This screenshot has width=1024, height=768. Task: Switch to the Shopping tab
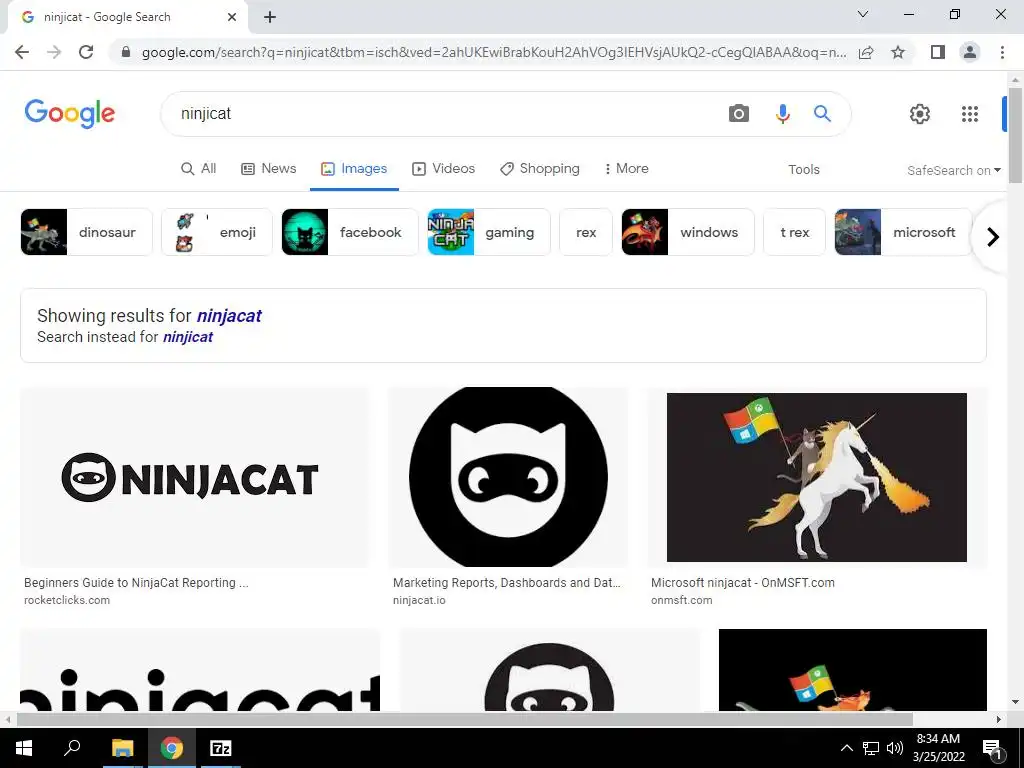pyautogui.click(x=539, y=168)
